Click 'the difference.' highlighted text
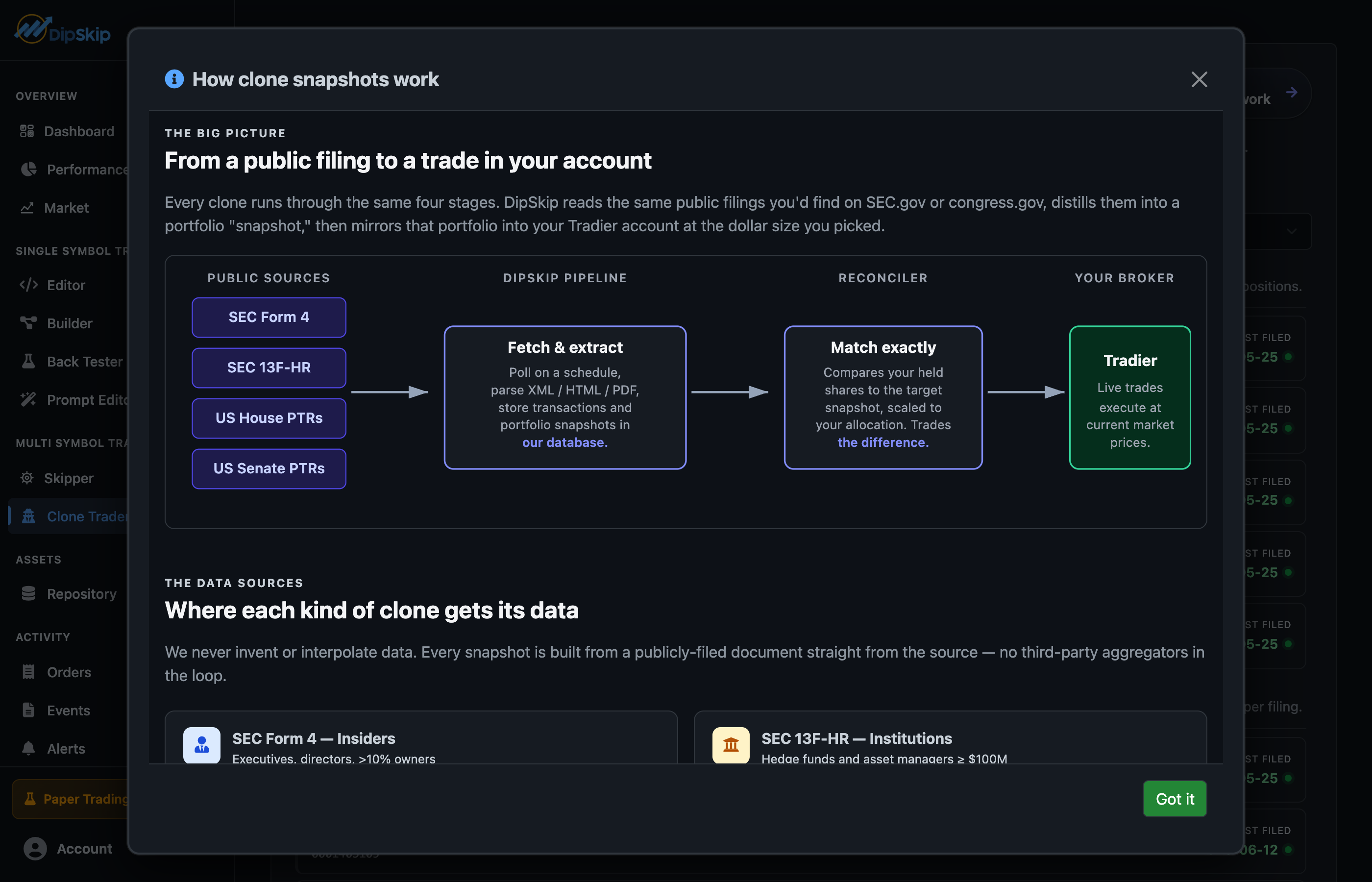 click(x=883, y=443)
